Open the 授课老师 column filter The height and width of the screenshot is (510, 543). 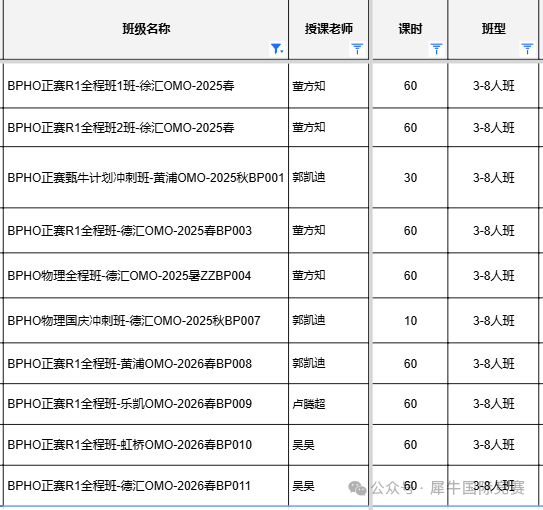(357, 49)
